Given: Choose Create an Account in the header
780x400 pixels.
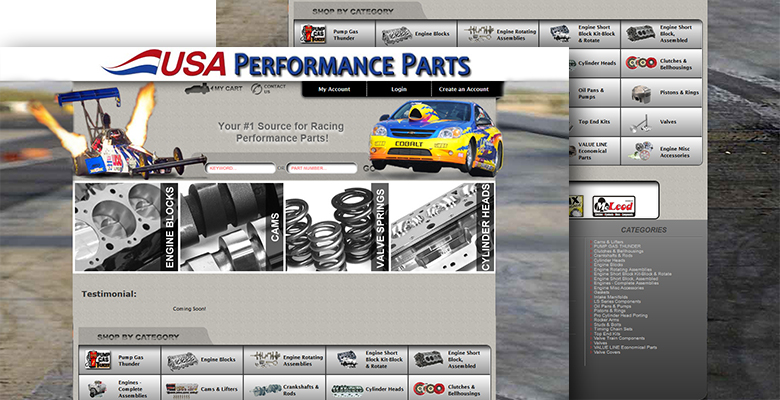Looking at the screenshot, I should (x=464, y=89).
